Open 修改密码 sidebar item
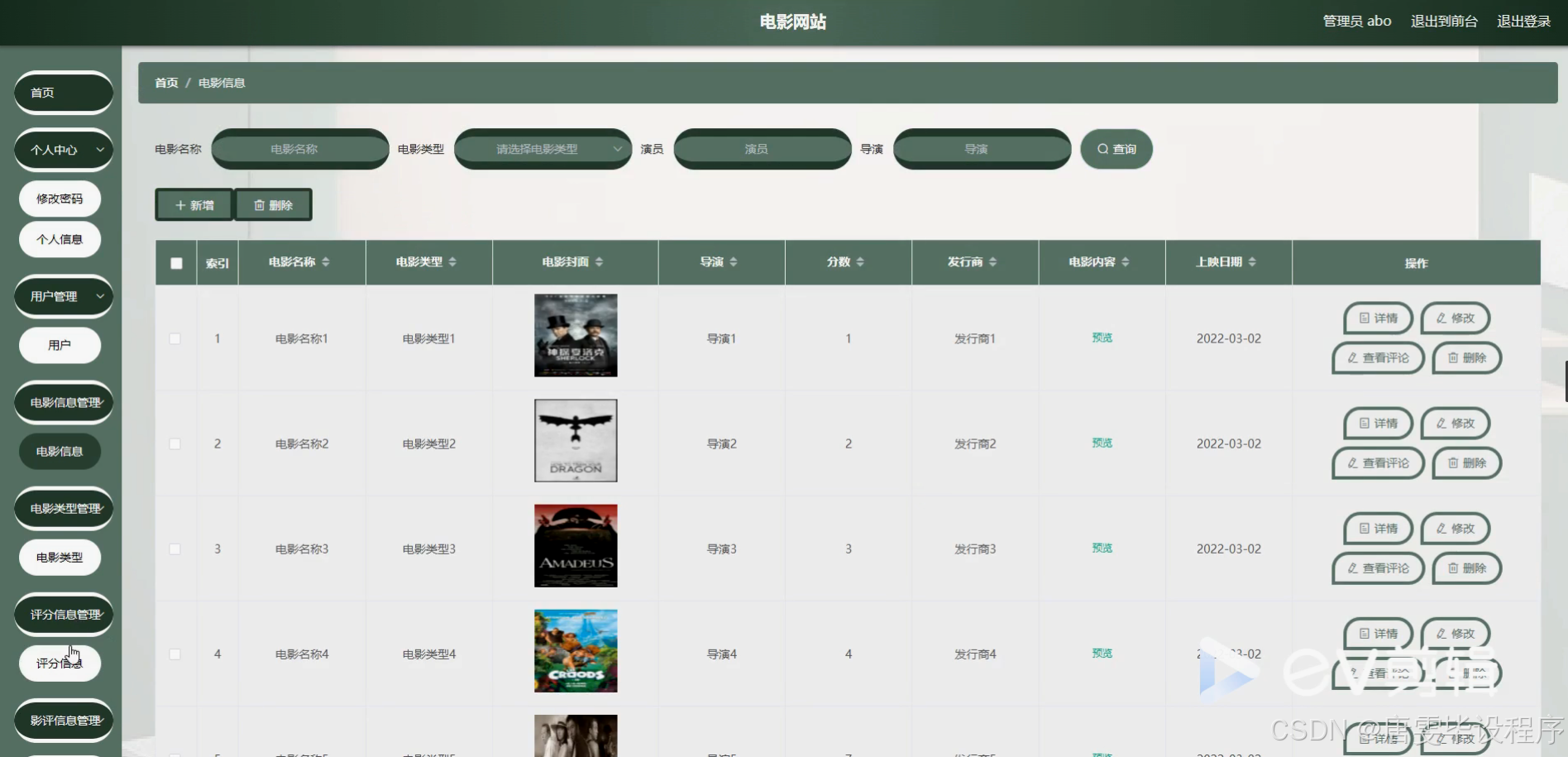 coord(60,199)
